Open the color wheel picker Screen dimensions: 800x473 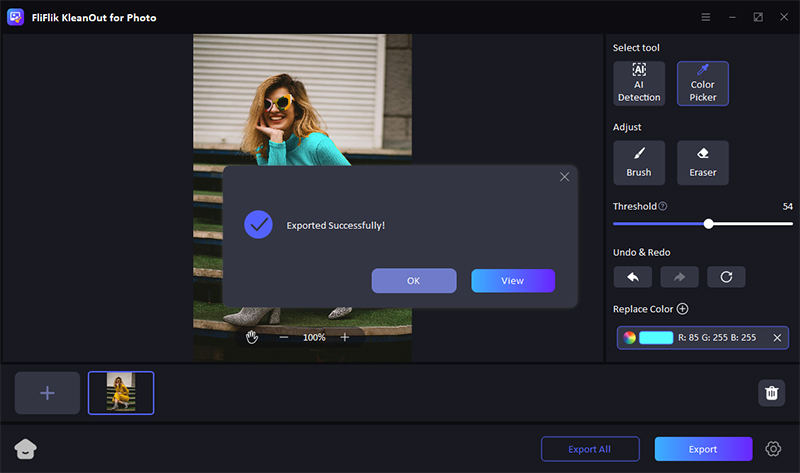[630, 338]
